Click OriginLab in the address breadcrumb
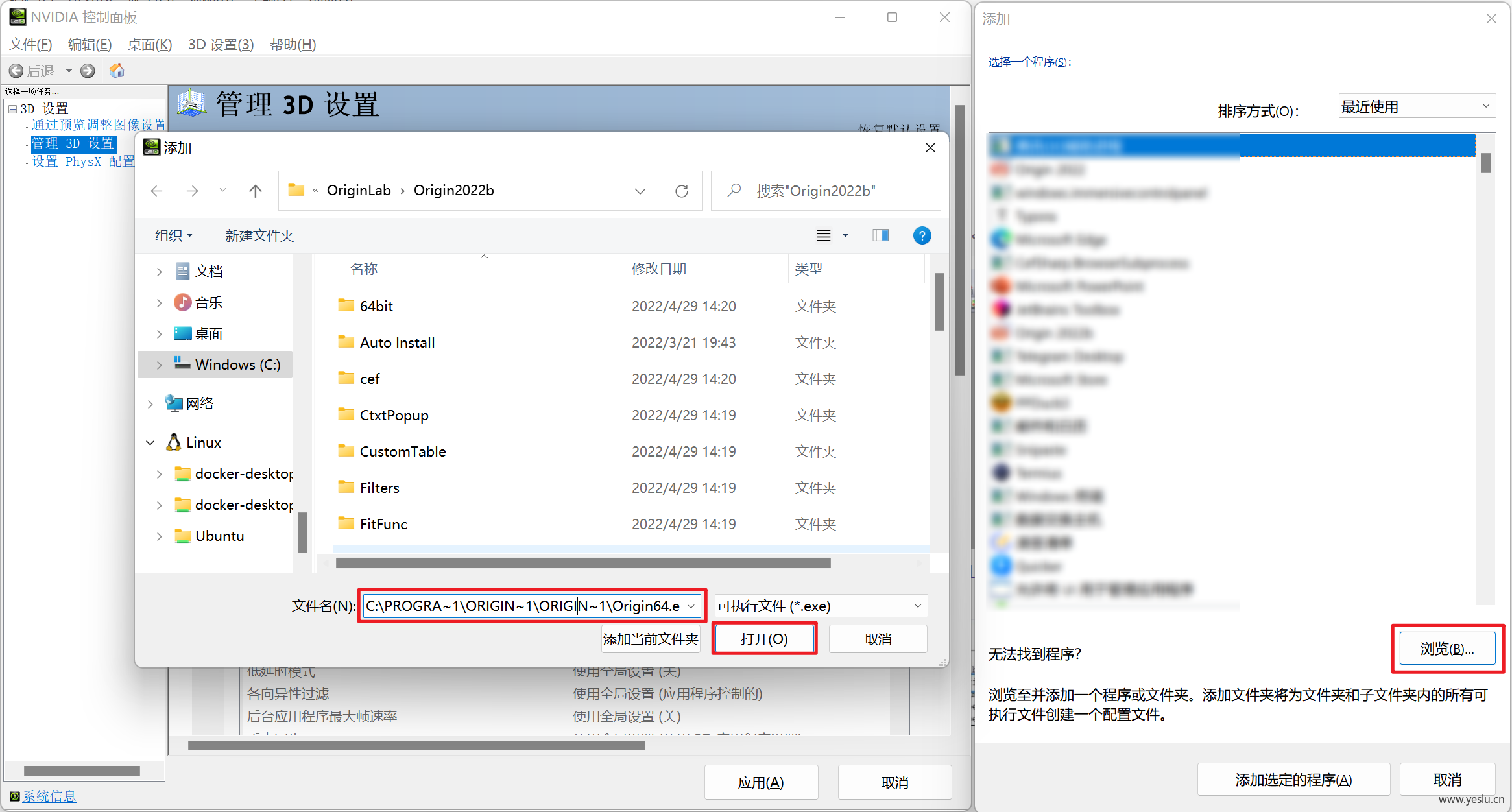This screenshot has width=1512, height=812. pyautogui.click(x=359, y=190)
